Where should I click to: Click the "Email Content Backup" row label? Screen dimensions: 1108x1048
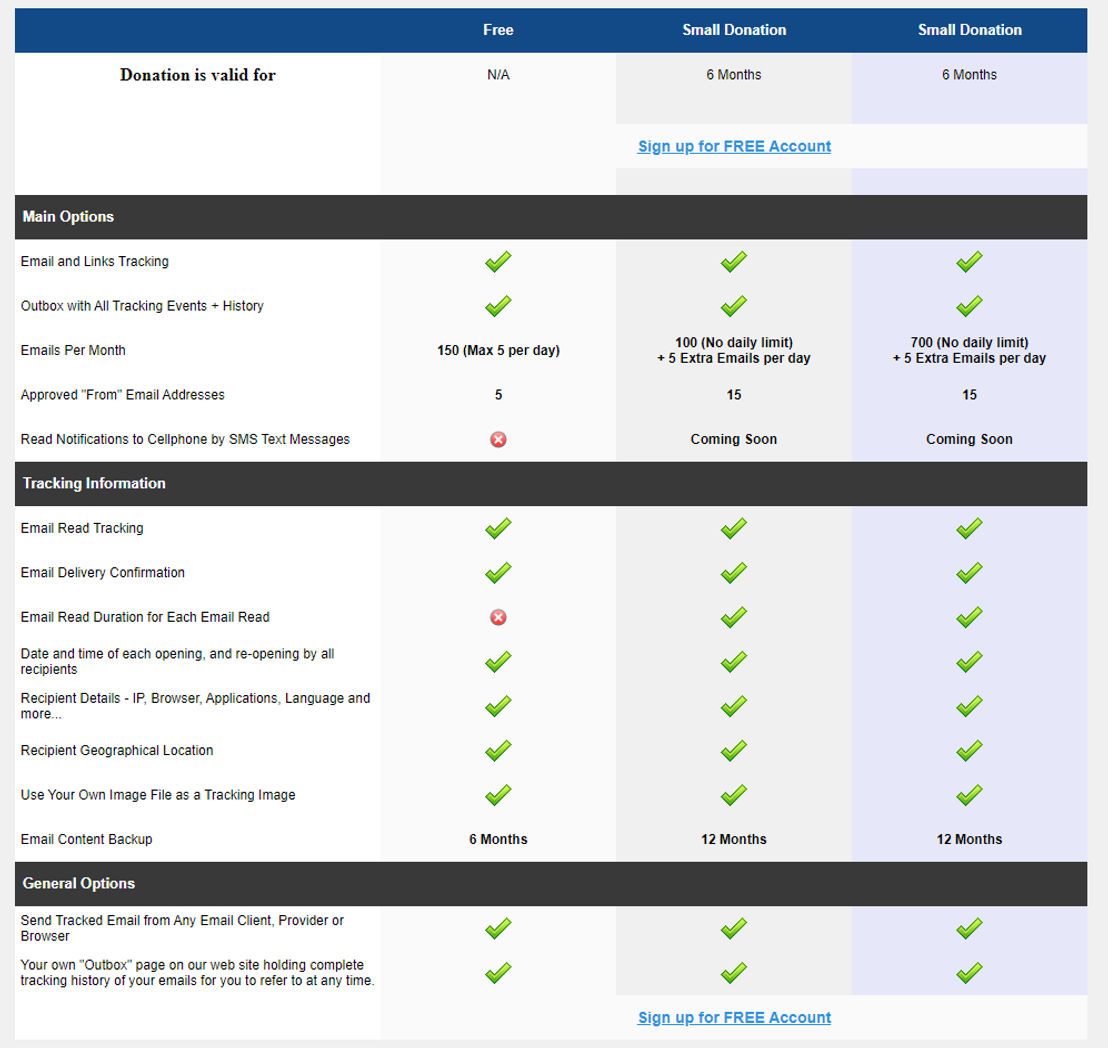[x=86, y=840]
